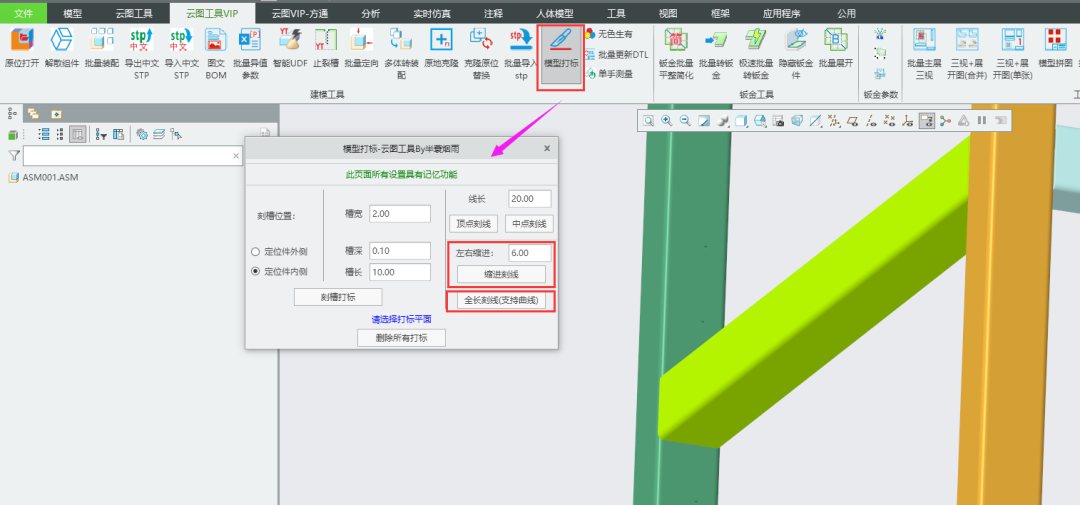Click the 线长 input field
Screen dimensions: 1080x505
pyautogui.click(x=530, y=198)
